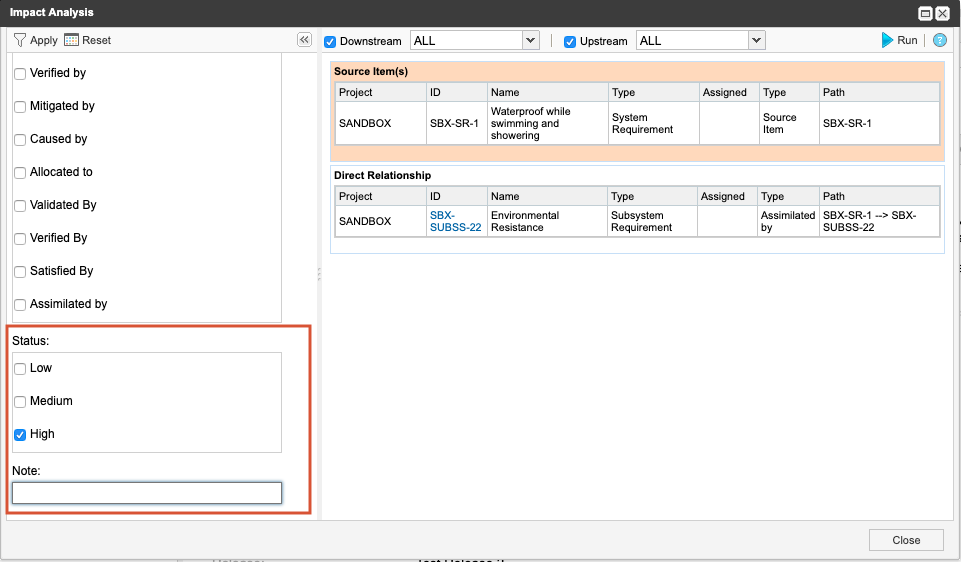Click into the Note text field
The width and height of the screenshot is (961, 562).
[146, 493]
